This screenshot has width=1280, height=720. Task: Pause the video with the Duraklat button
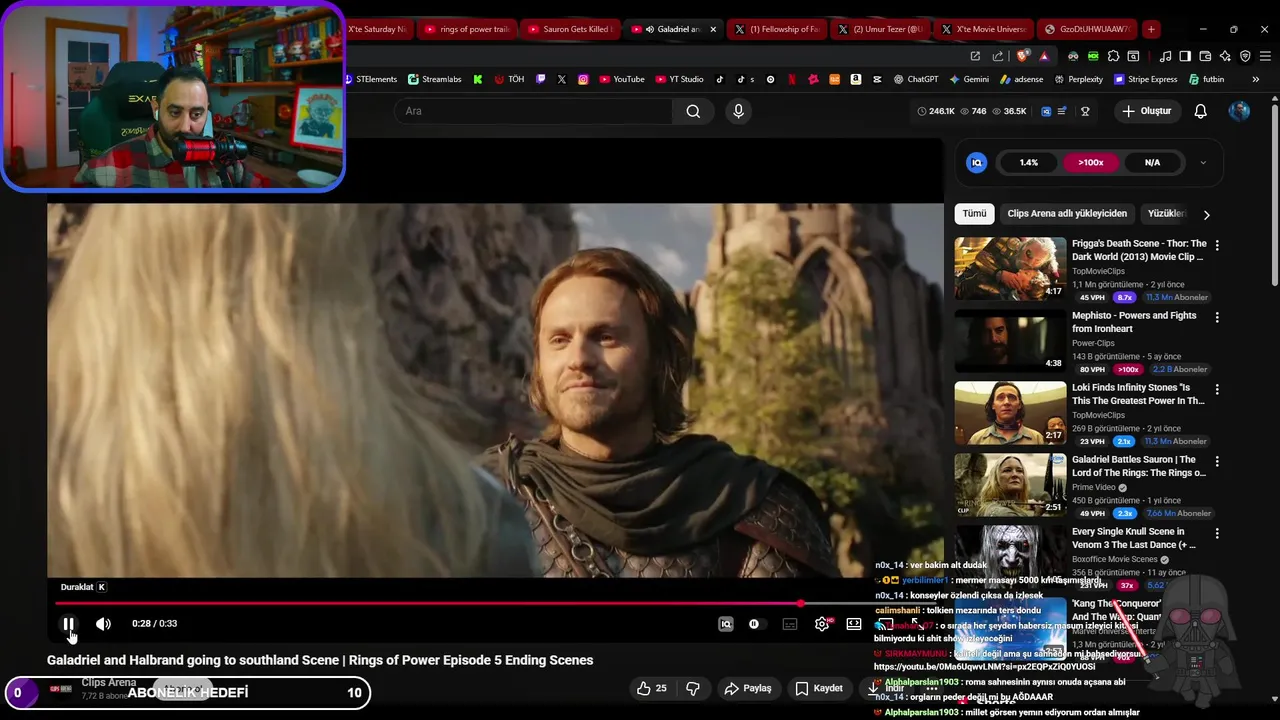click(68, 624)
